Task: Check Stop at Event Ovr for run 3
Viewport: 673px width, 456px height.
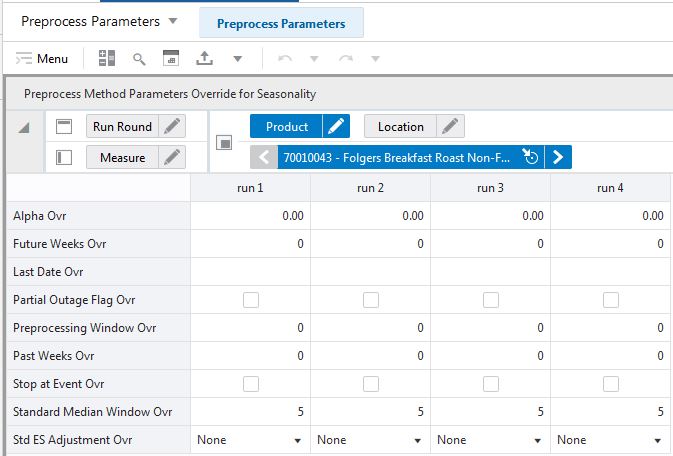Action: click(x=491, y=384)
